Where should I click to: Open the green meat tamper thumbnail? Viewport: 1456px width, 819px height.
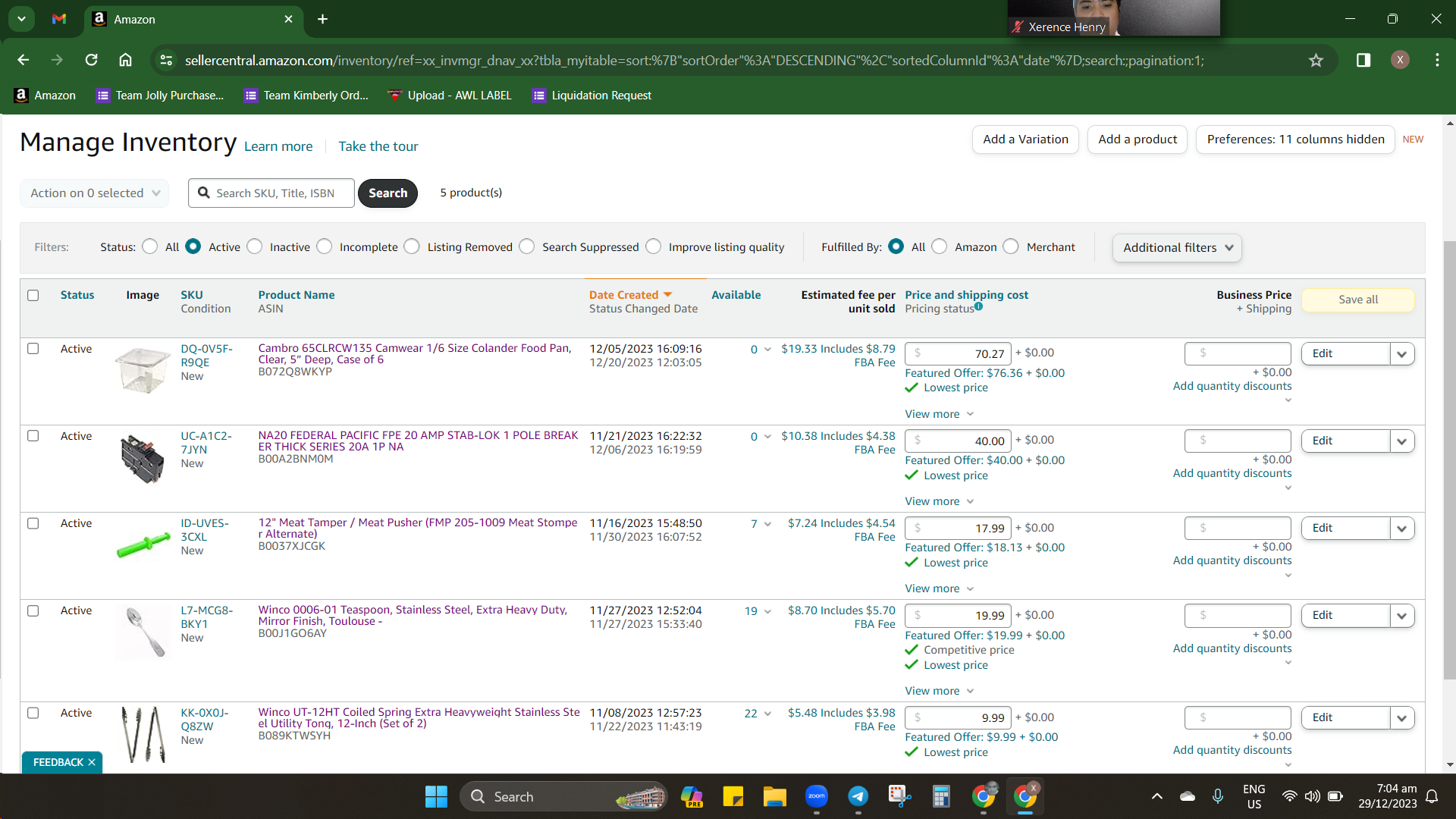pyautogui.click(x=143, y=544)
